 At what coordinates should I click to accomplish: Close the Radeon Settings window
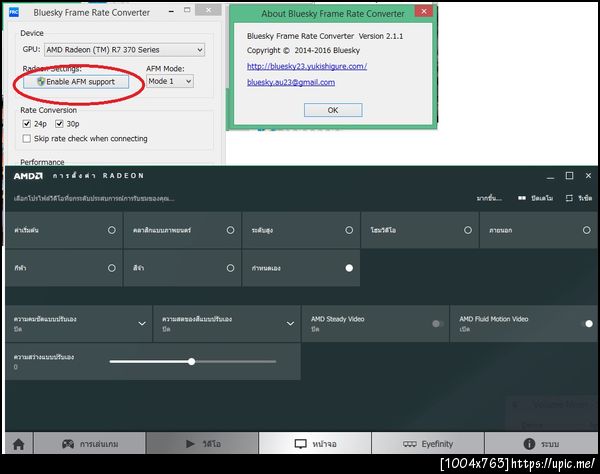click(x=589, y=176)
